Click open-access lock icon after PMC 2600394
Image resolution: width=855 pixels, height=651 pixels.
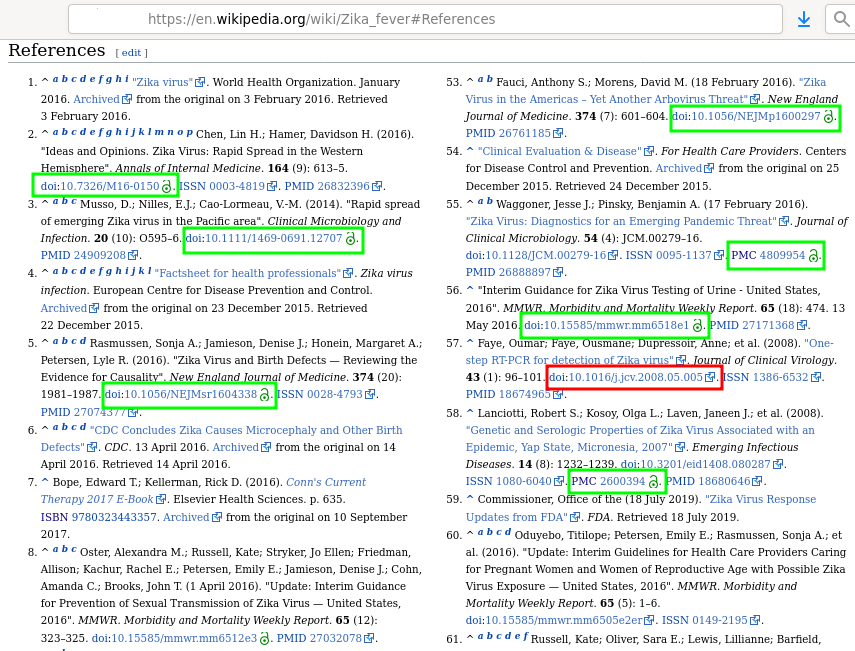tap(653, 481)
